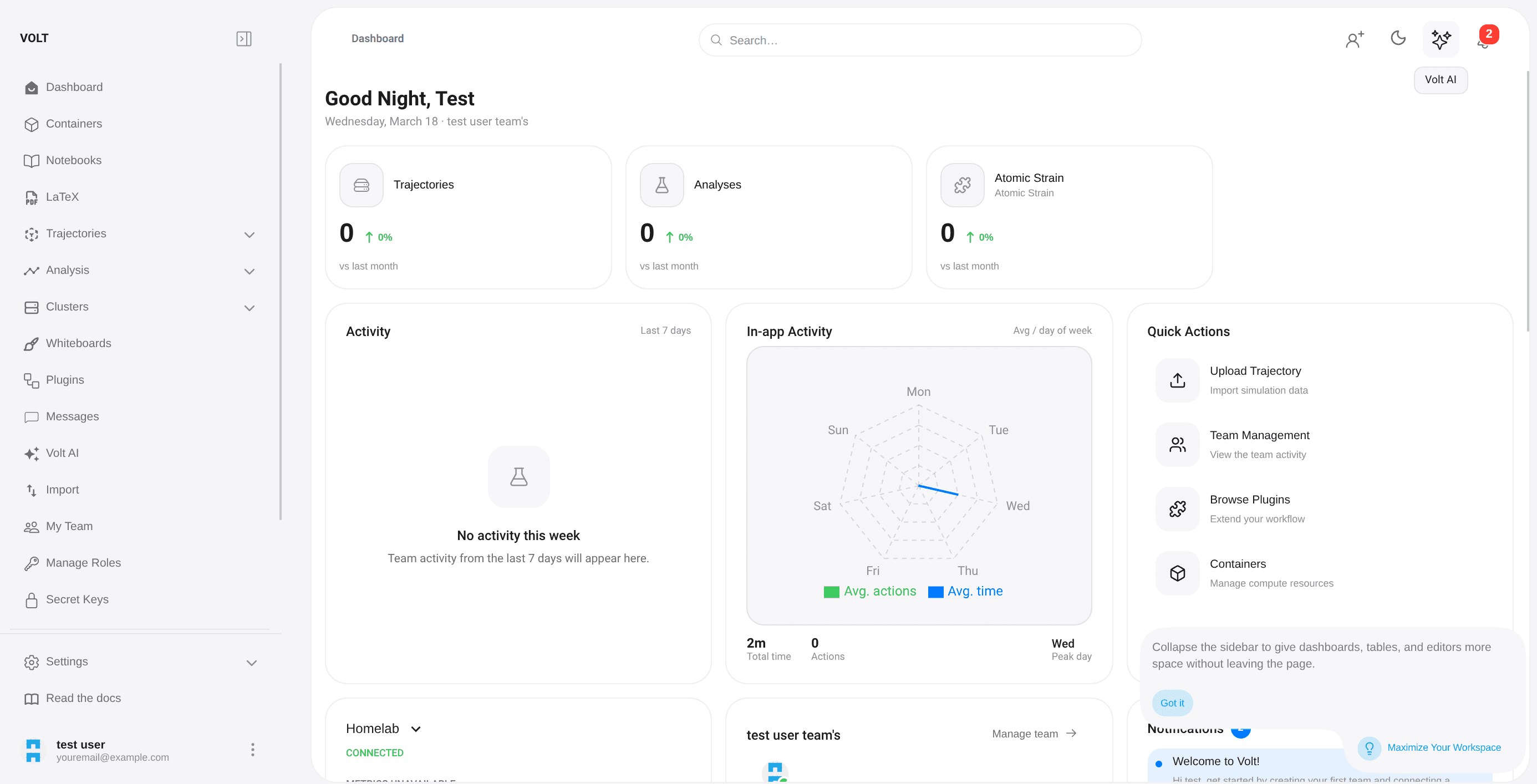Click the page vertical scrollbar
Screen dimensions: 1537x784
point(1529,202)
